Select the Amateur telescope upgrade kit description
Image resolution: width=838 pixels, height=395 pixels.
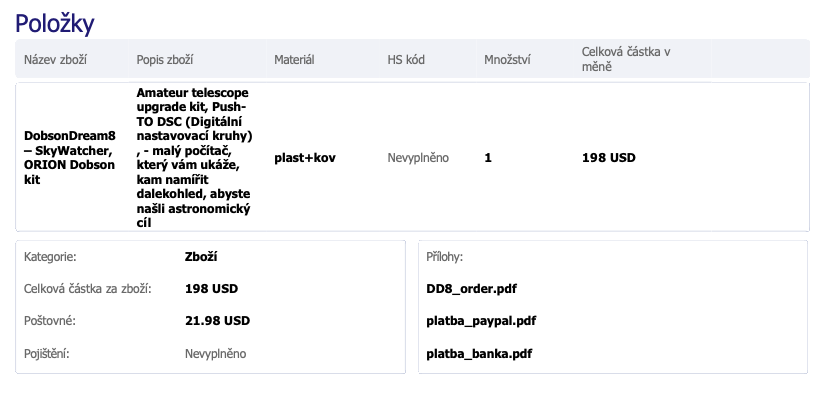(x=194, y=158)
